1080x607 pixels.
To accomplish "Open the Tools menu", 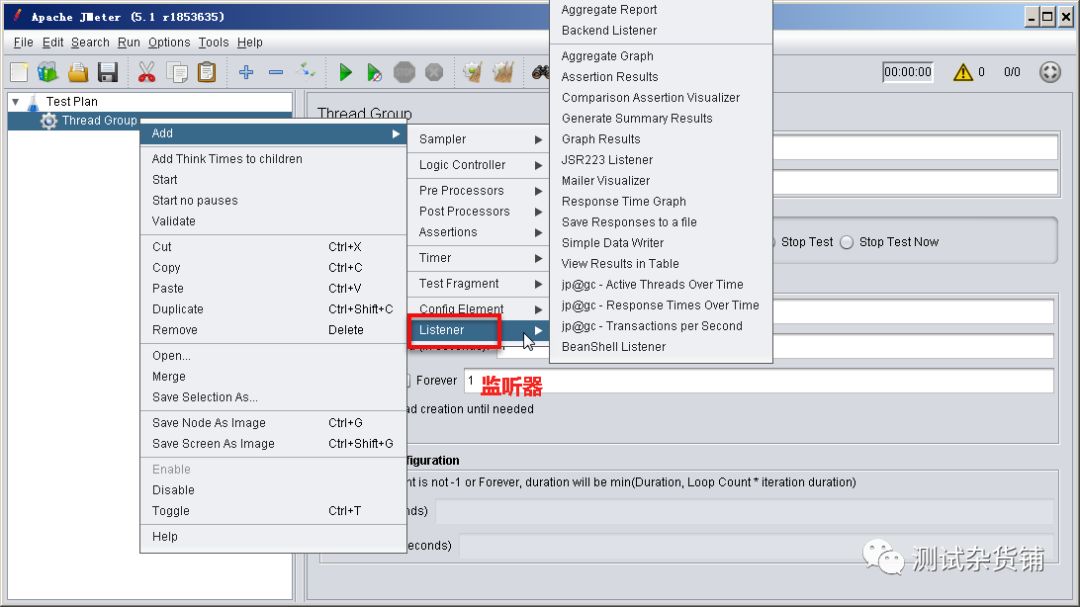I will 213,42.
